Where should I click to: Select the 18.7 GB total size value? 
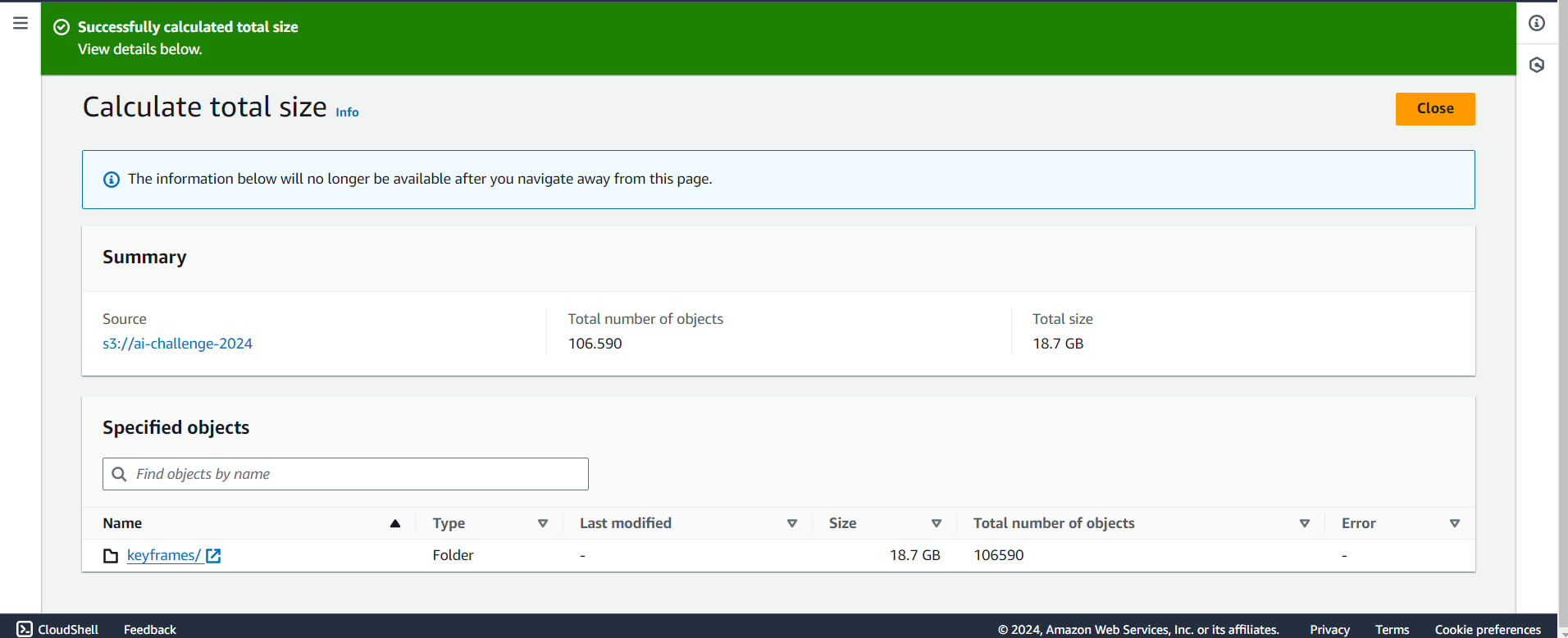pos(1058,344)
